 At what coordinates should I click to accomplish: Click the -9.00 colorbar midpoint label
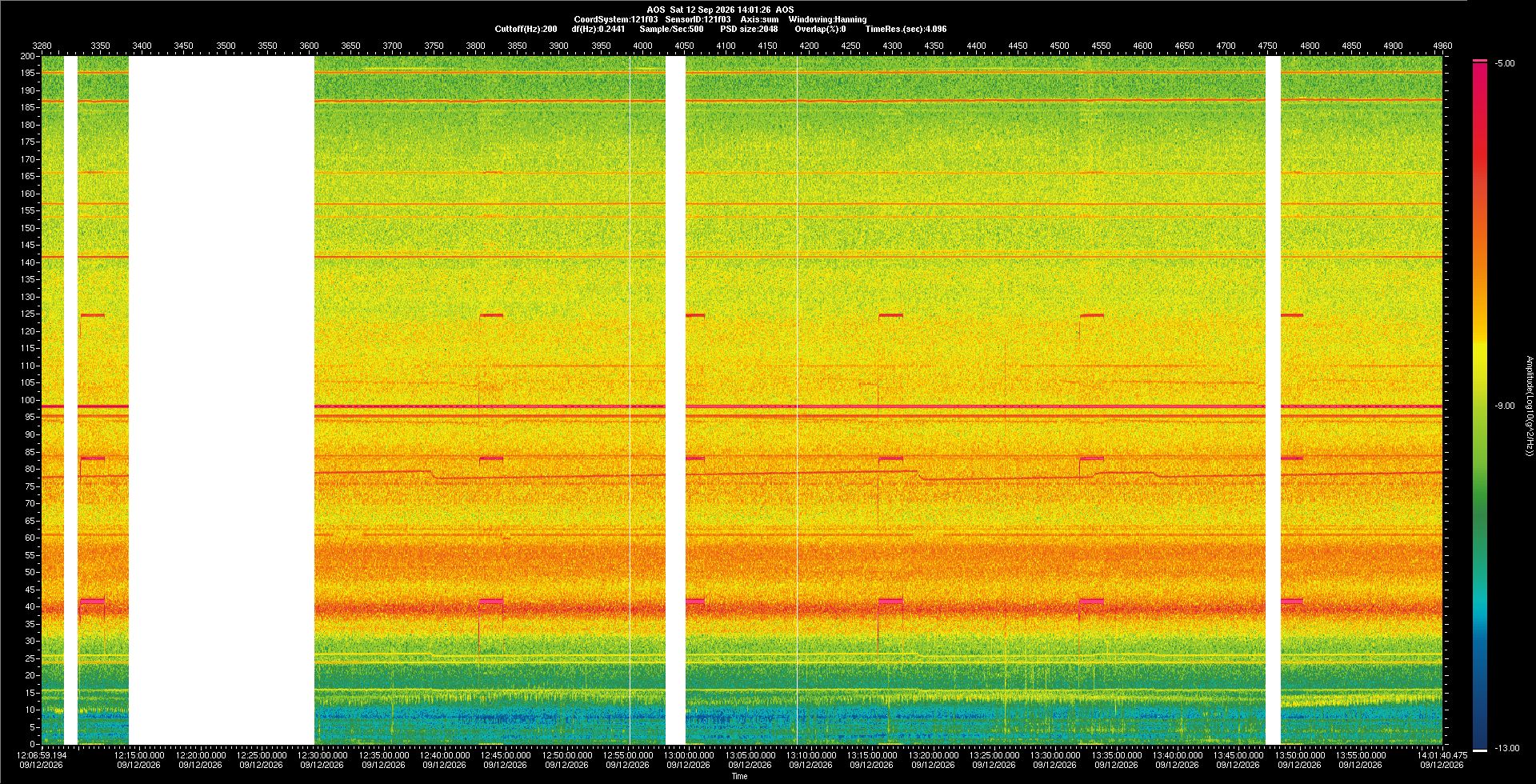pos(1505,406)
